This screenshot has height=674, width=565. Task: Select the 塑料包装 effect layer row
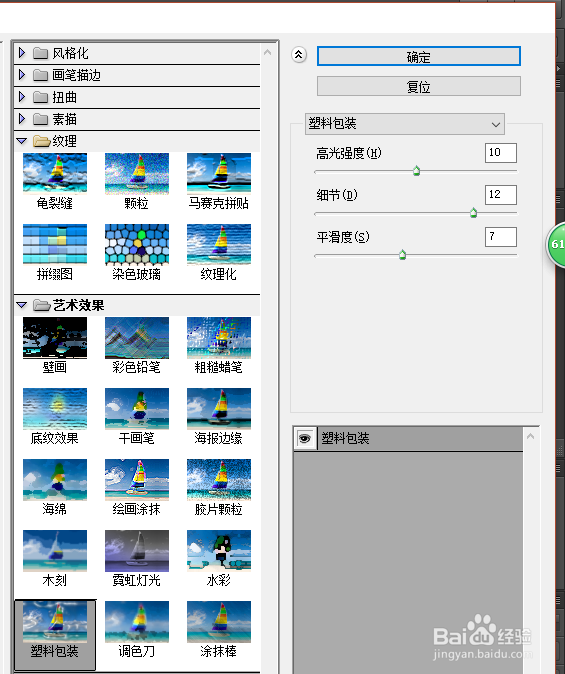[x=408, y=438]
